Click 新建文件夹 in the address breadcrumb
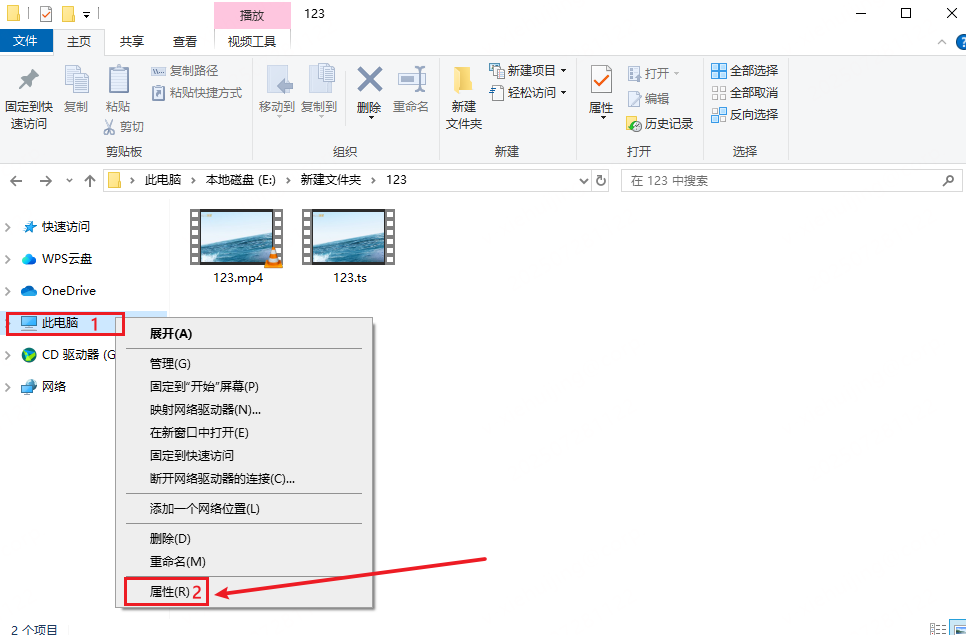The width and height of the screenshot is (966, 635). coord(331,180)
